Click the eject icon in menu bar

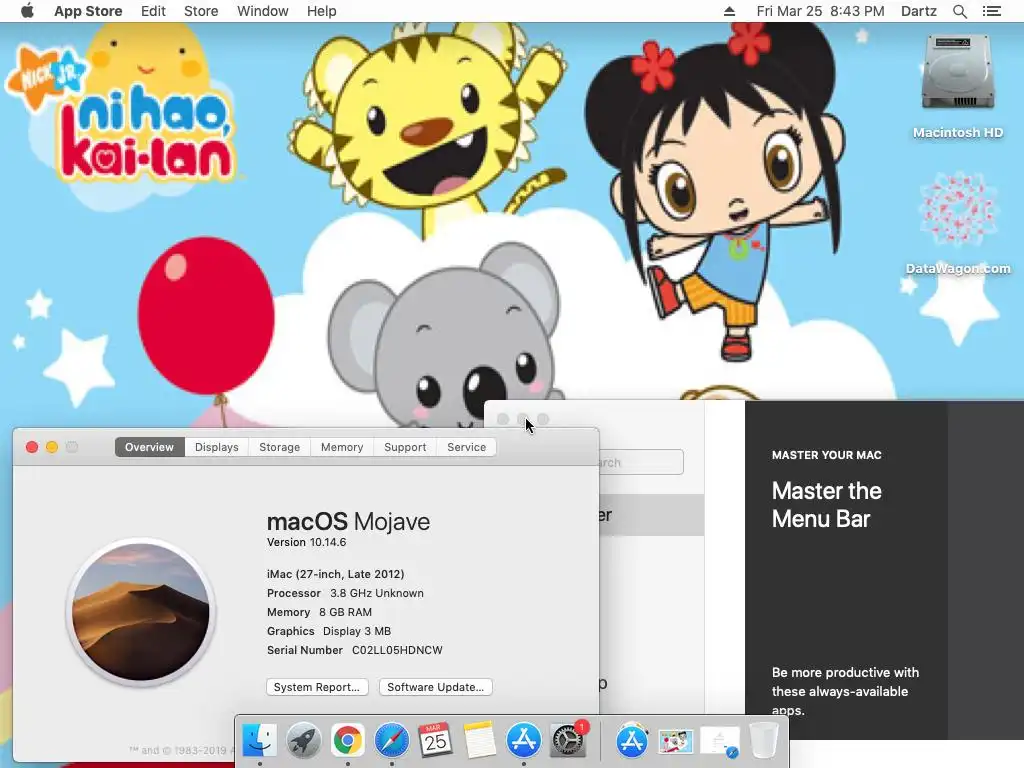pos(729,11)
